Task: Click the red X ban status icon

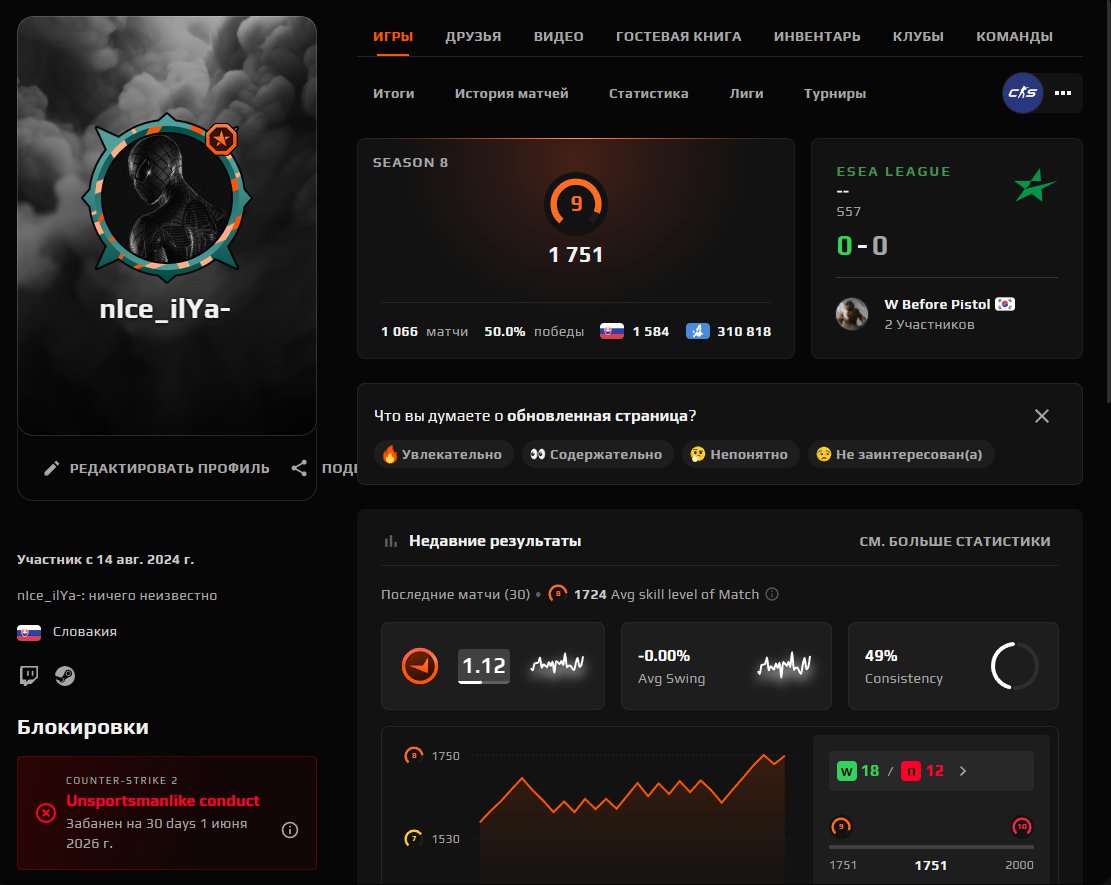Action: coord(46,813)
